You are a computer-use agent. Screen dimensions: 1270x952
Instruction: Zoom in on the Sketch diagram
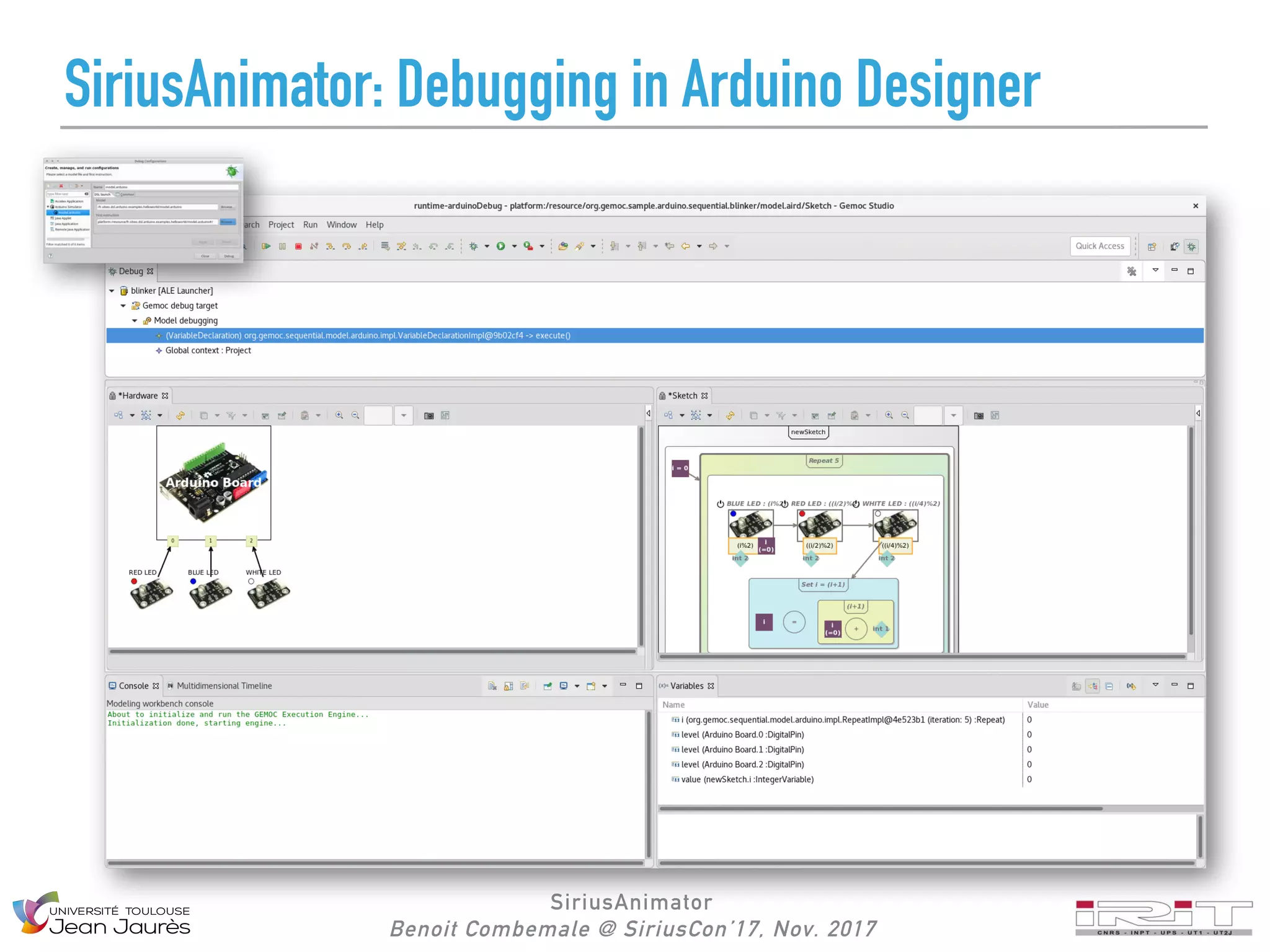pos(889,415)
